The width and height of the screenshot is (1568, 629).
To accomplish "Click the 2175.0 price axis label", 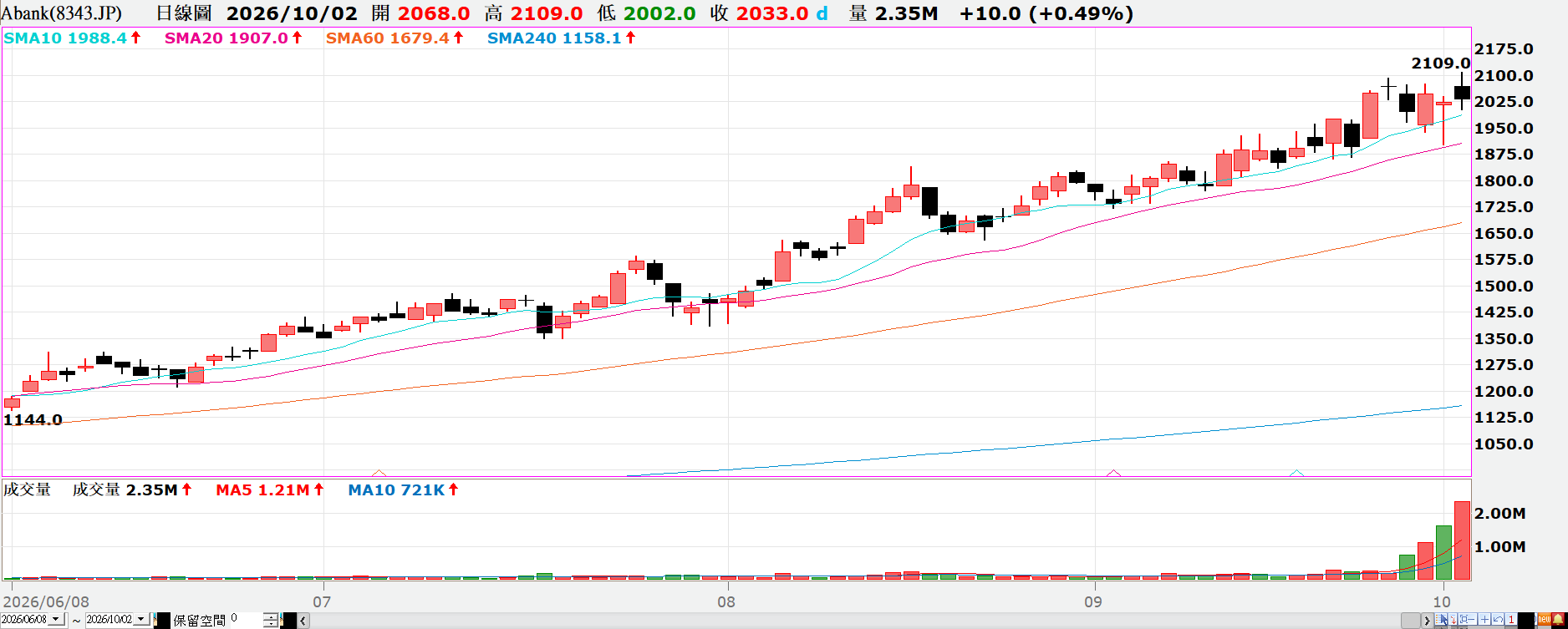I will pos(1504,49).
